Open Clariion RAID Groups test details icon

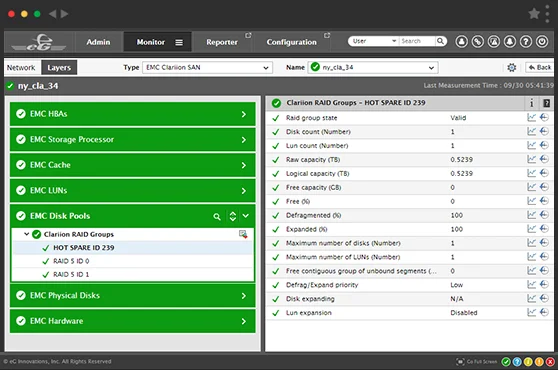(x=243, y=234)
